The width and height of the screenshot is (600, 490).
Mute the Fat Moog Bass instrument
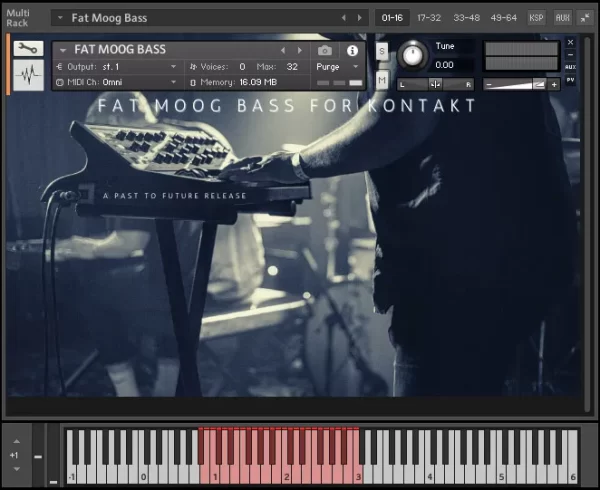coord(382,79)
